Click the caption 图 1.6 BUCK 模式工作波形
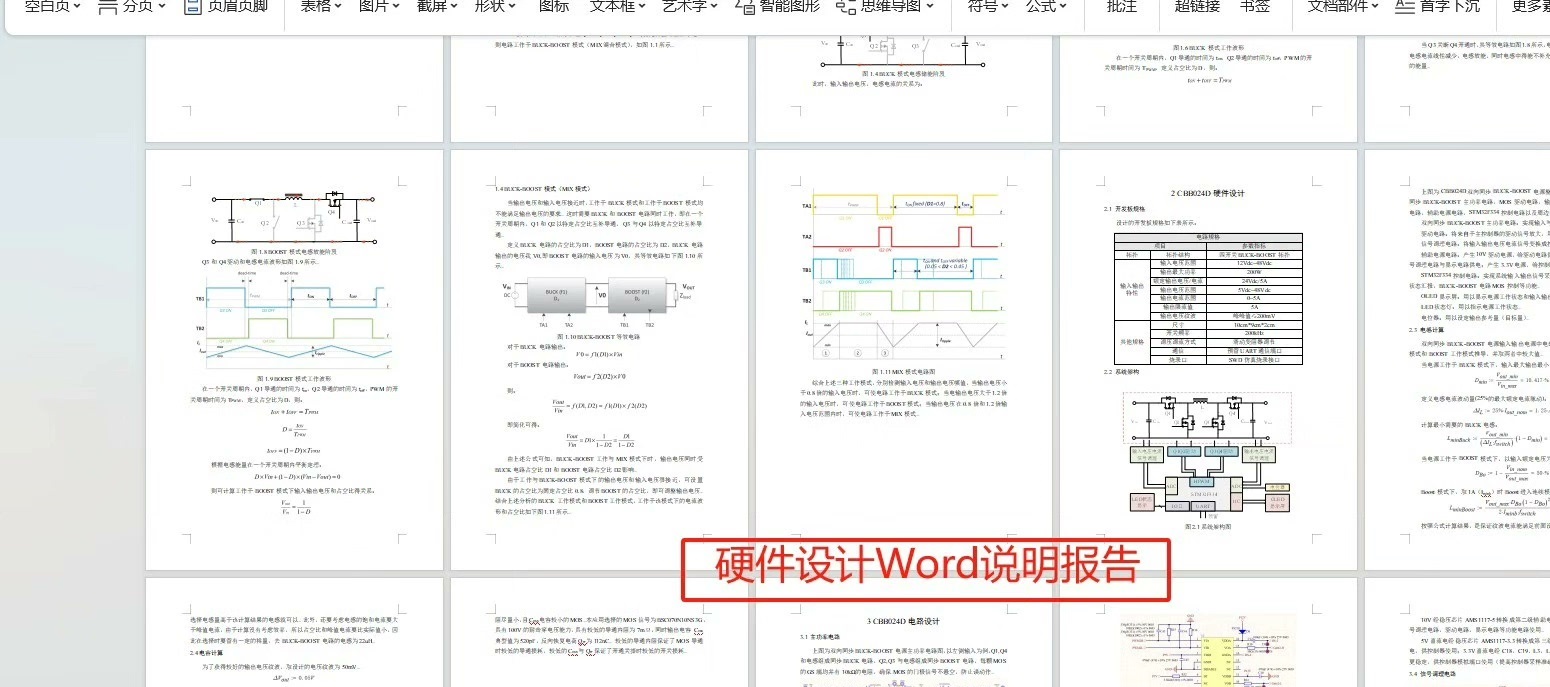This screenshot has width=1550, height=687. coord(1210,48)
